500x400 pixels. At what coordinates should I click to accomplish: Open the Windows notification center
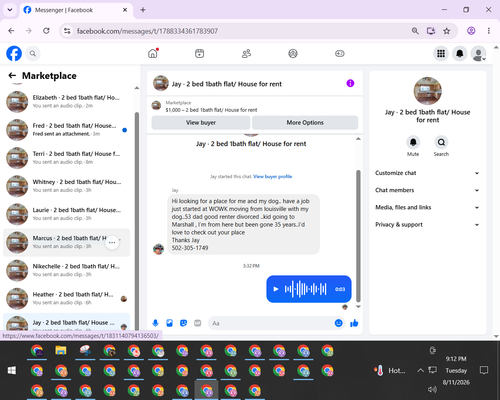pos(484,370)
